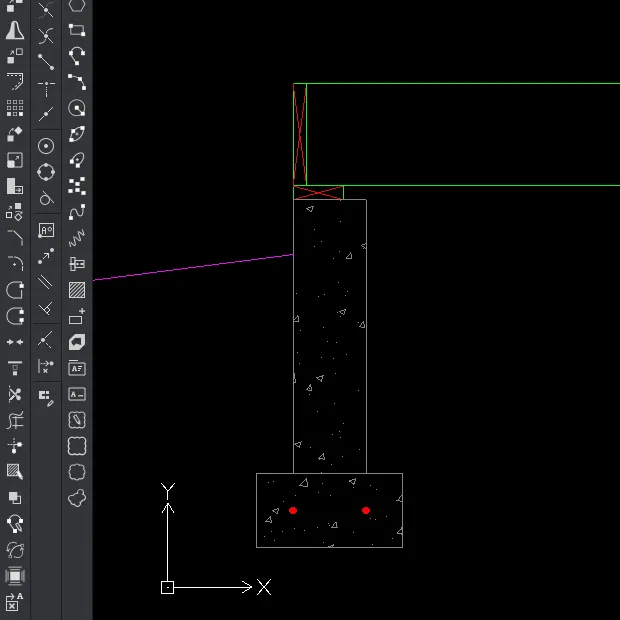Viewport: 620px width, 620px height.
Task: Select the Edit Polyline tool with pencil
Action: (15, 524)
